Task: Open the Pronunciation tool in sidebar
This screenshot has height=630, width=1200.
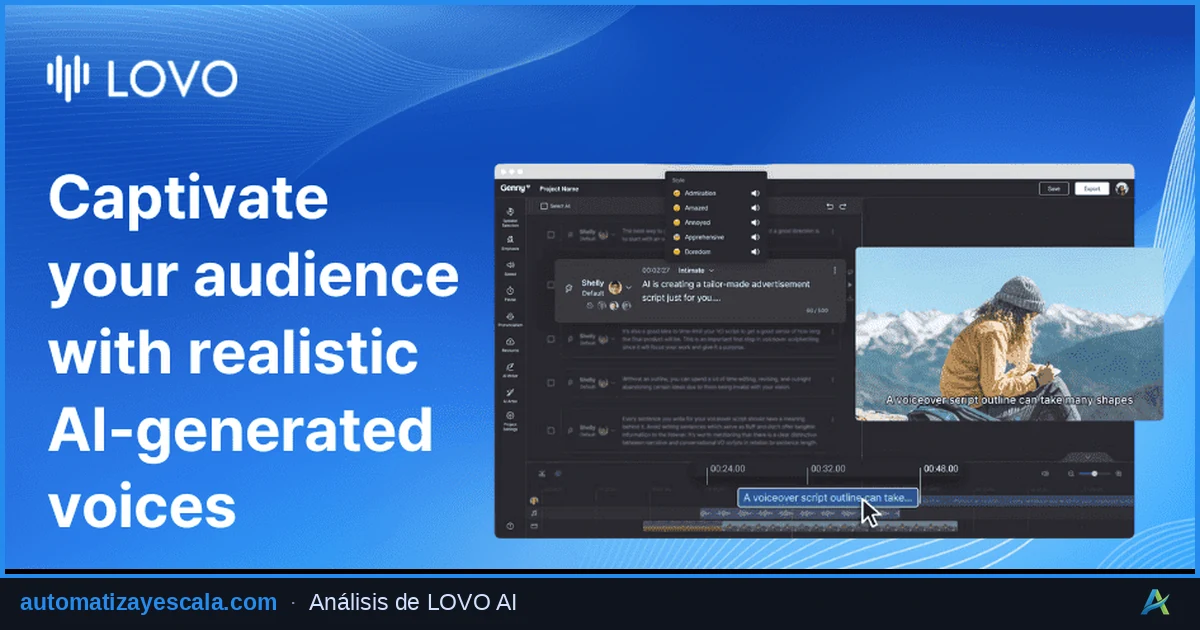Action: tap(511, 320)
